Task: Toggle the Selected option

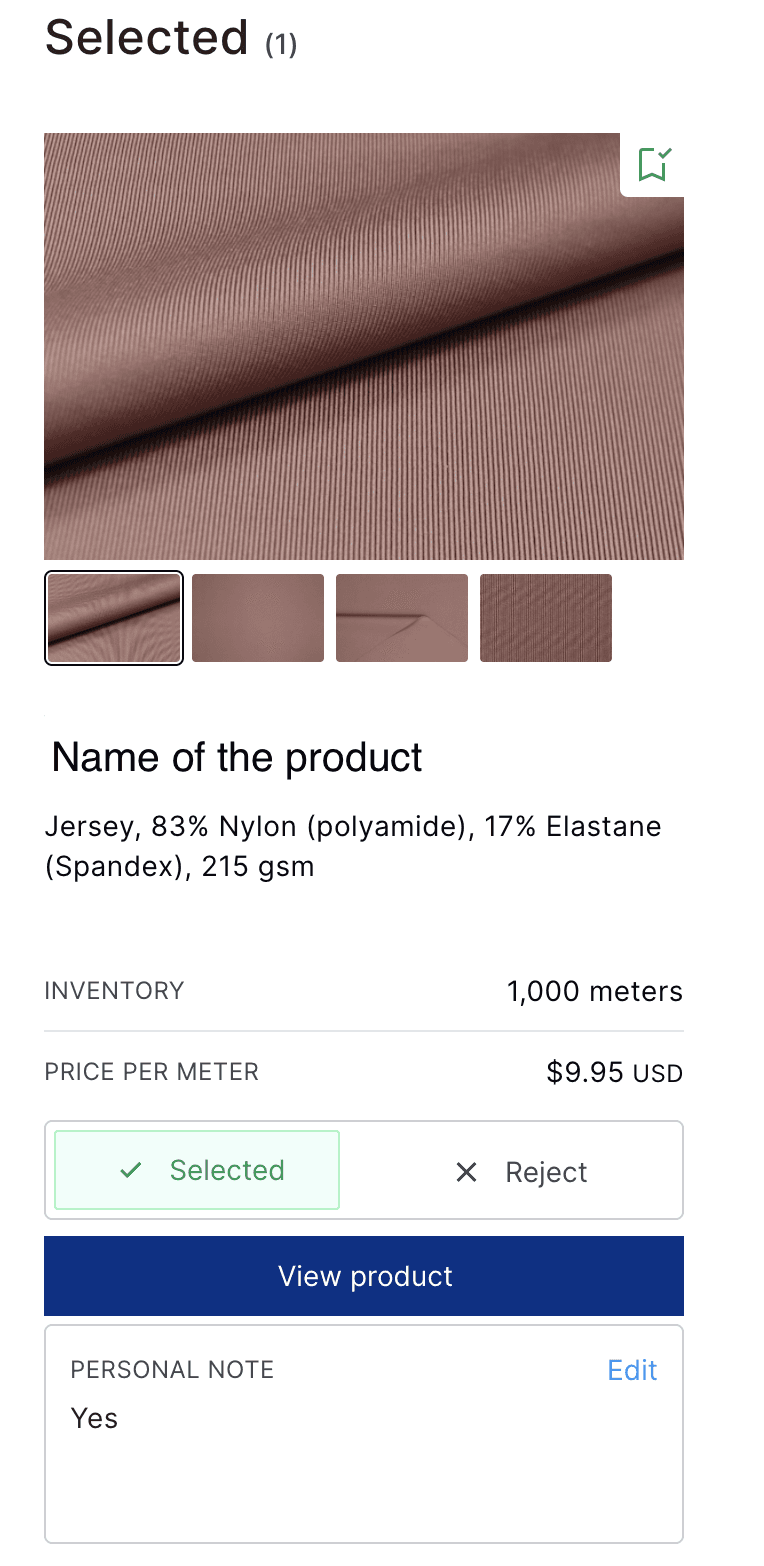Action: tap(197, 1170)
